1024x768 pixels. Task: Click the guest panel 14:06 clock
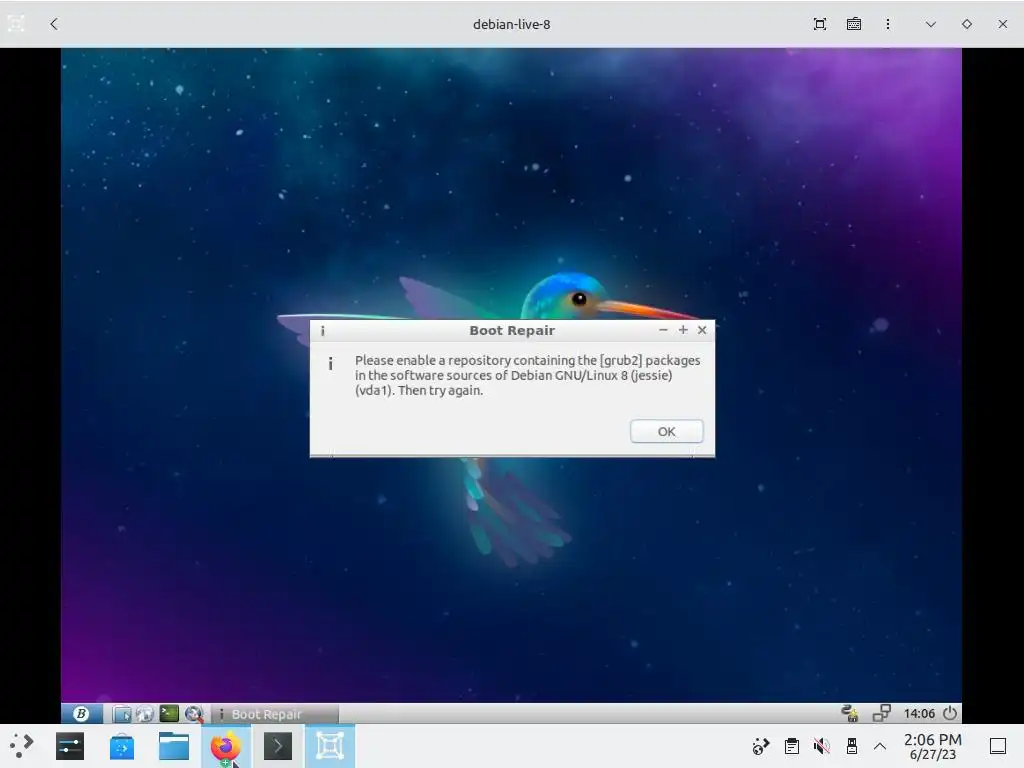[x=919, y=714]
